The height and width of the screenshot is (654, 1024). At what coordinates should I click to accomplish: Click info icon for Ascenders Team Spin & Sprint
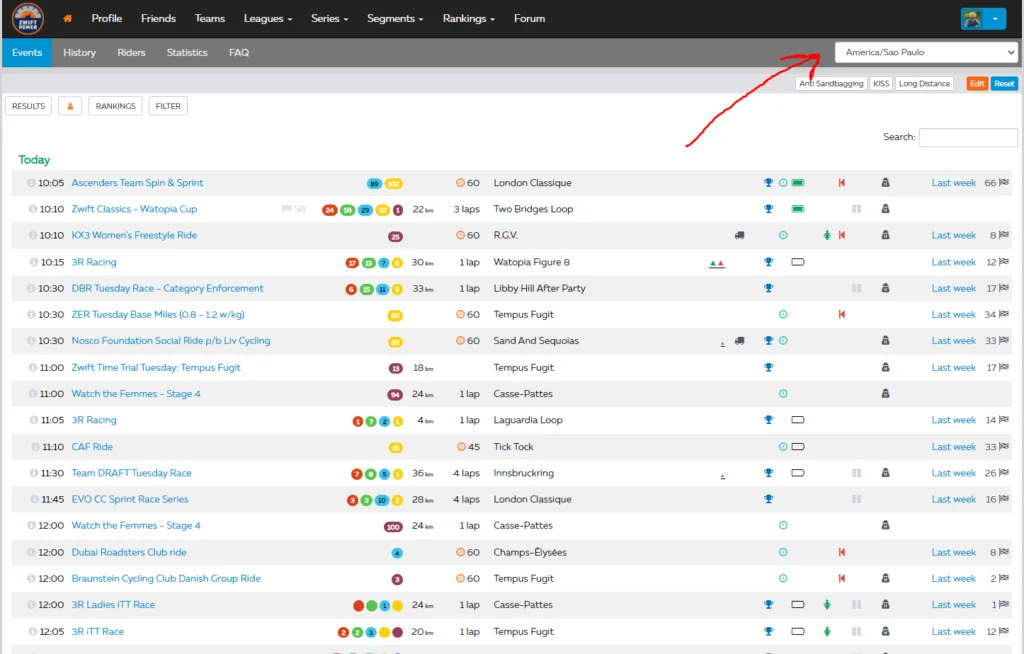point(31,183)
